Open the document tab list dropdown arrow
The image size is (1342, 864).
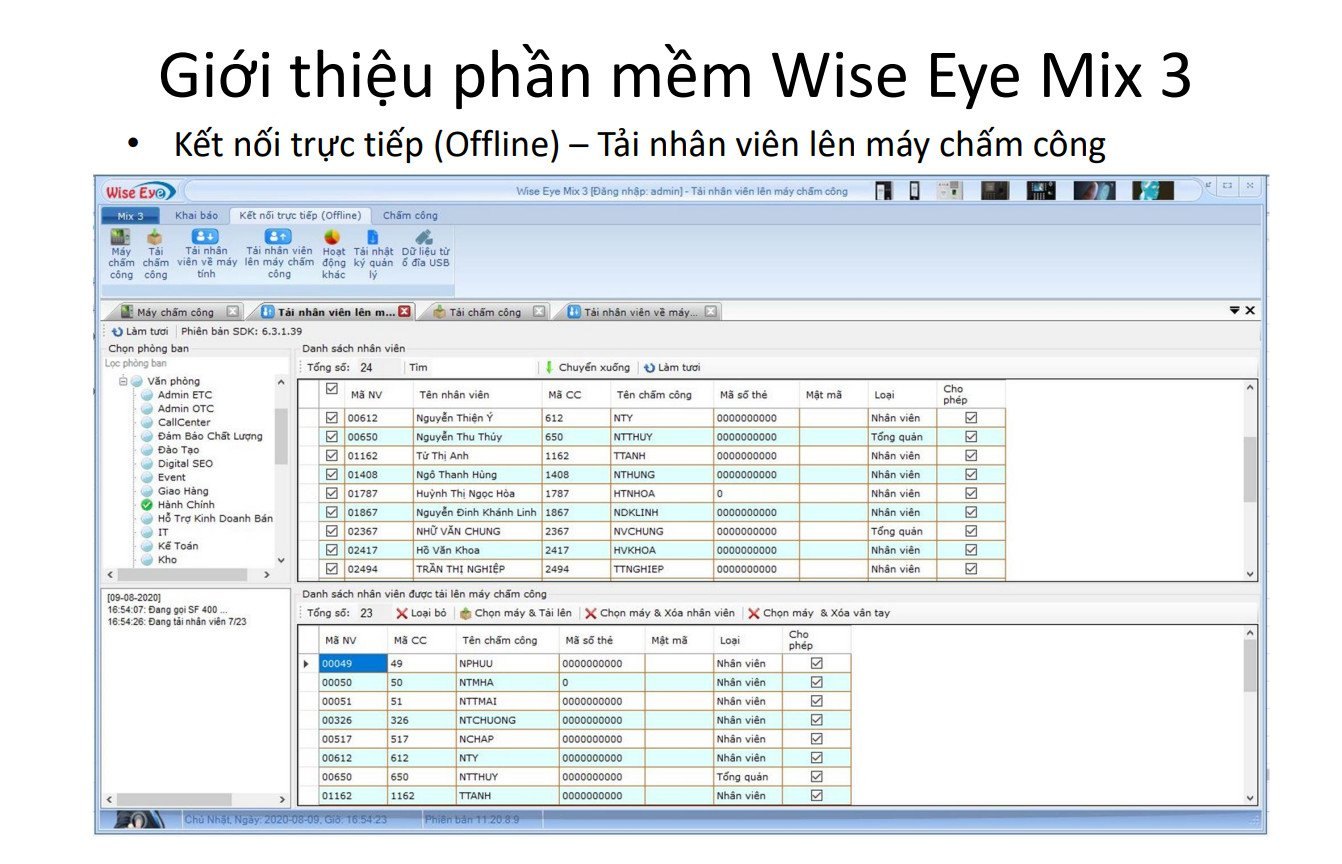coord(1235,311)
